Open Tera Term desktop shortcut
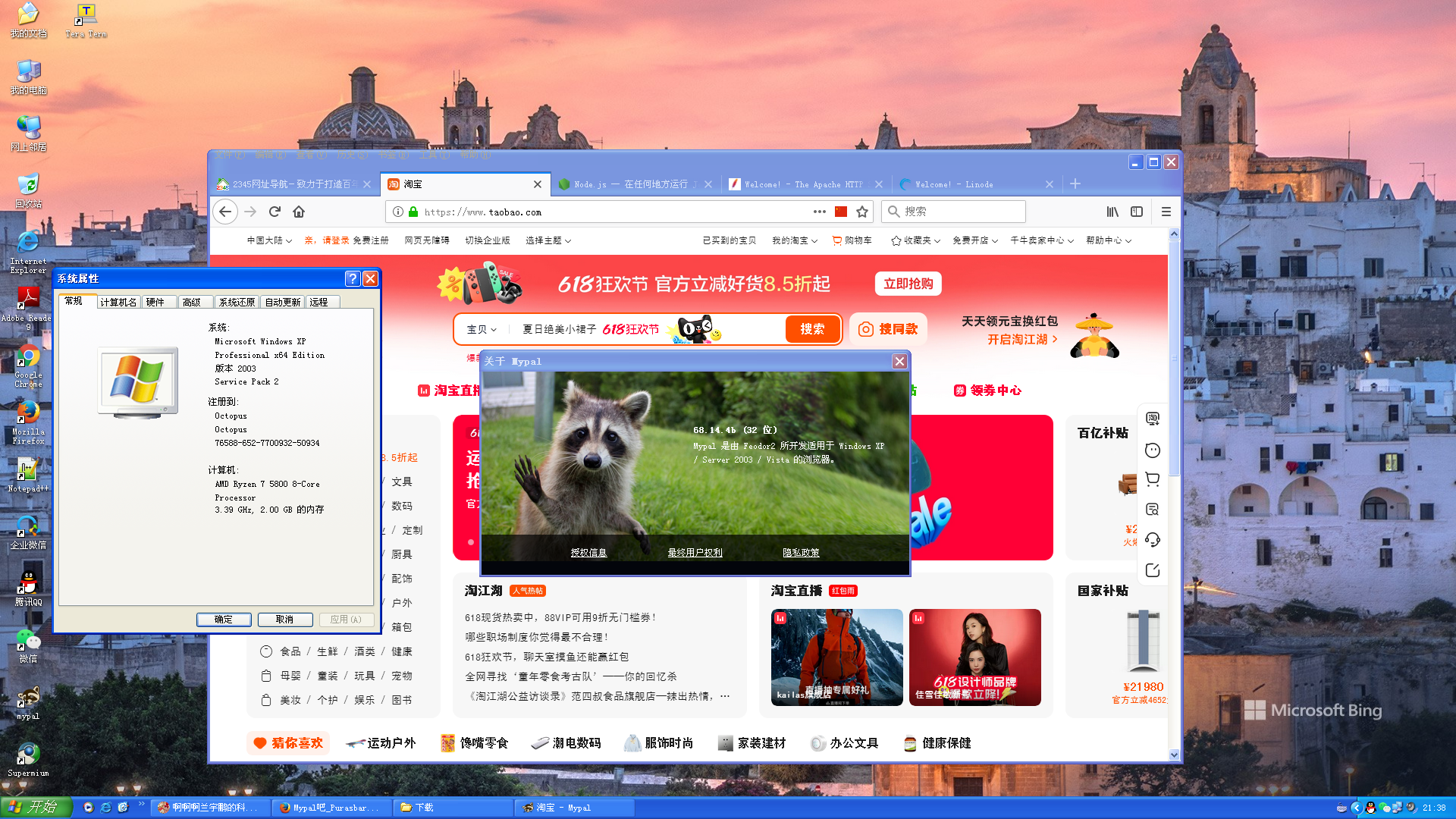The width and height of the screenshot is (1456, 819). (86, 21)
